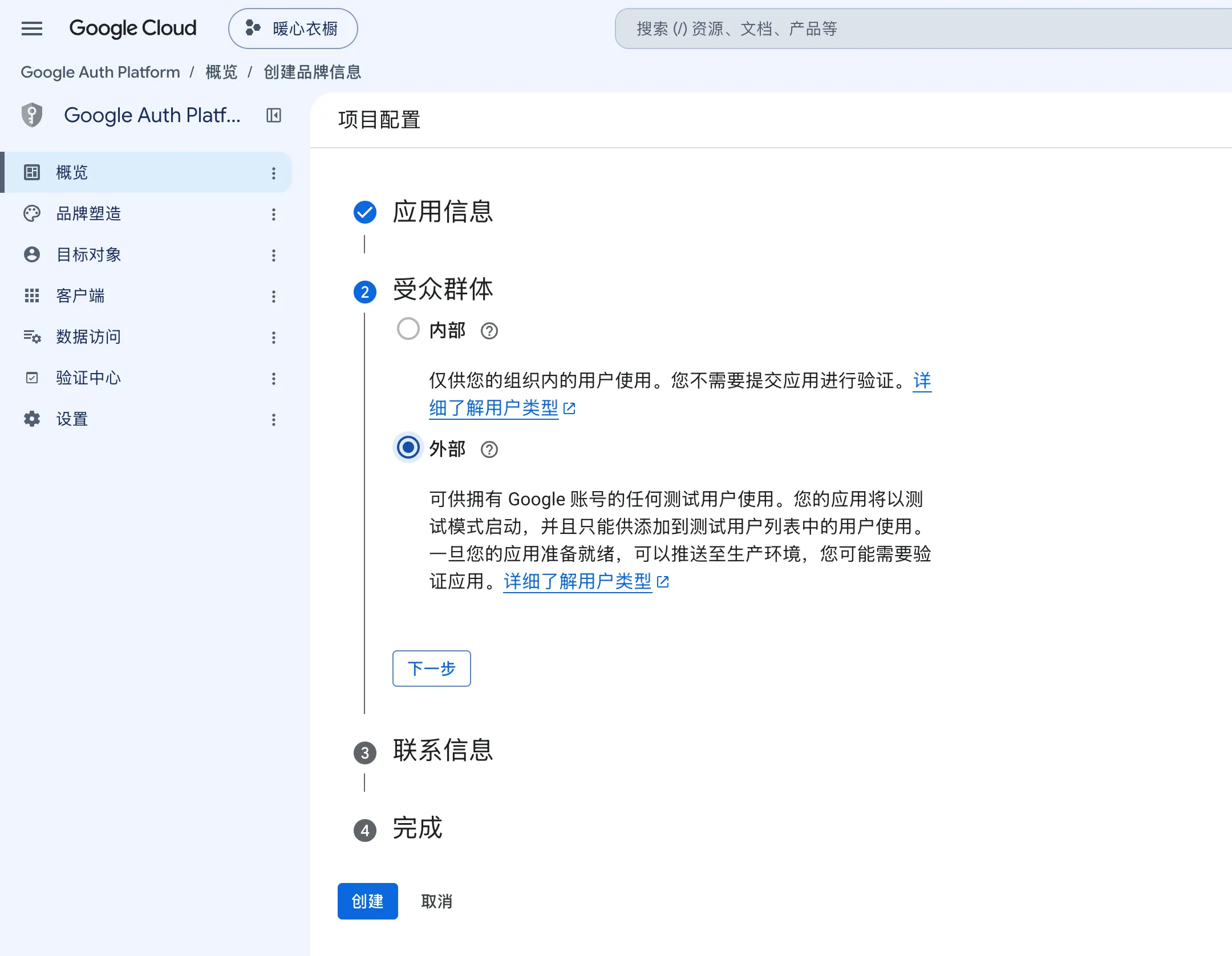Focus the 搜索 资源、文档、产品等 search field
Screen dimensions: 1232x956
(924, 29)
